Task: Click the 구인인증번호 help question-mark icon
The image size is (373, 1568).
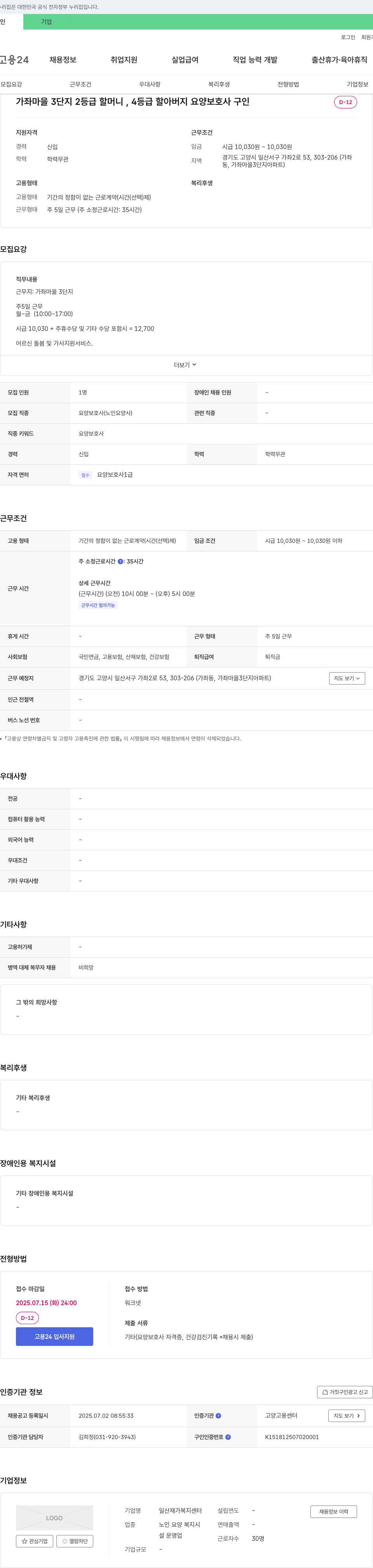Action: [x=228, y=1437]
